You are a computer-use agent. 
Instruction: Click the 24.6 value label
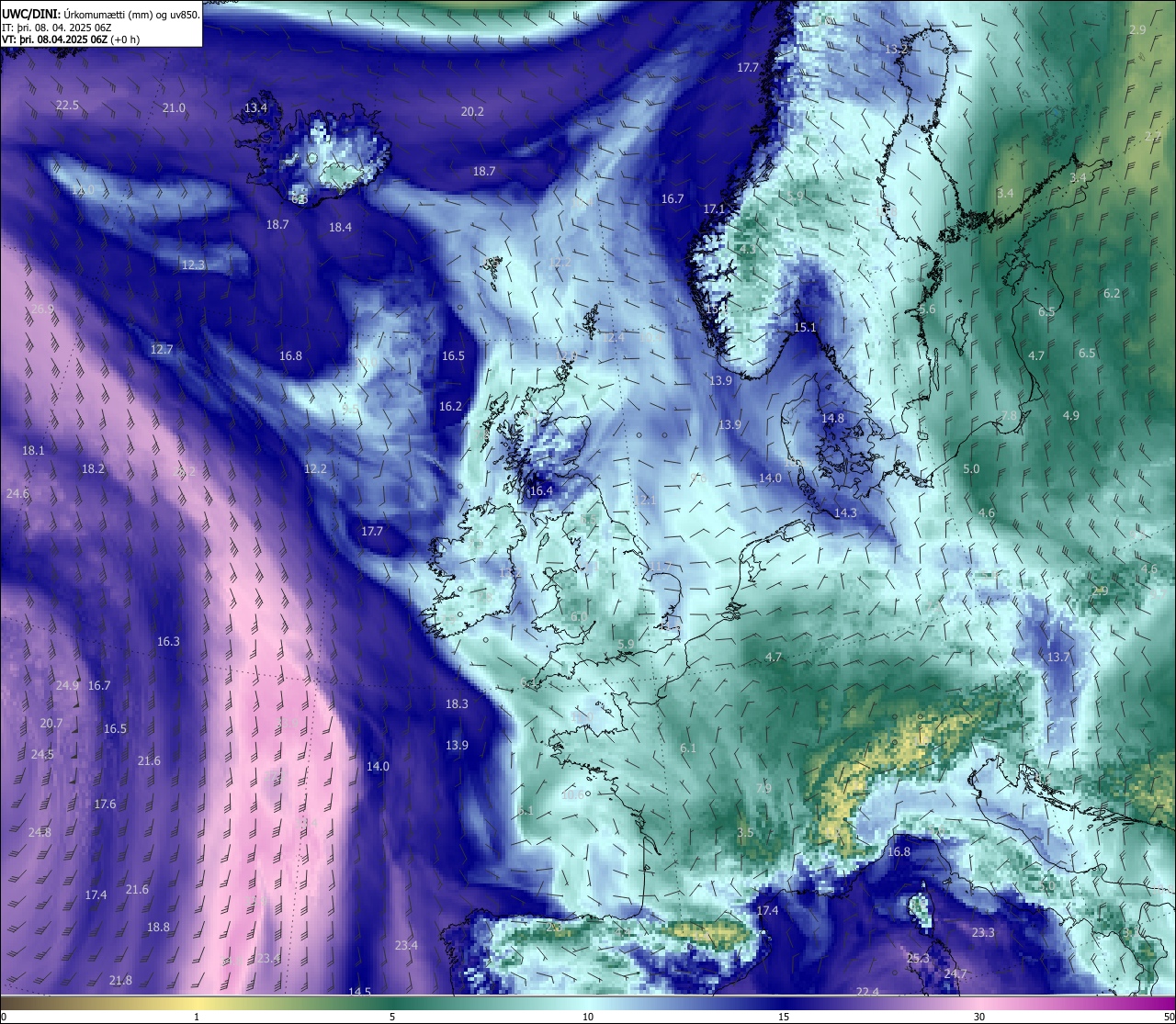point(17,494)
